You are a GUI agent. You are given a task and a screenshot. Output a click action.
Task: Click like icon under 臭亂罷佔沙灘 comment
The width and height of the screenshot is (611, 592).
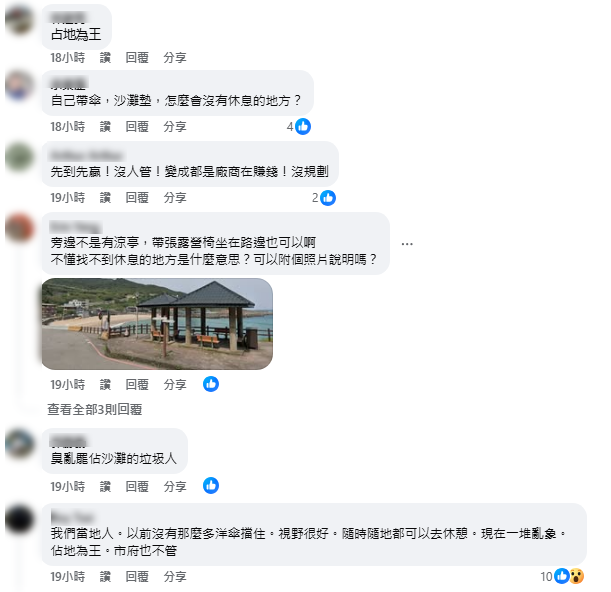tap(211, 486)
